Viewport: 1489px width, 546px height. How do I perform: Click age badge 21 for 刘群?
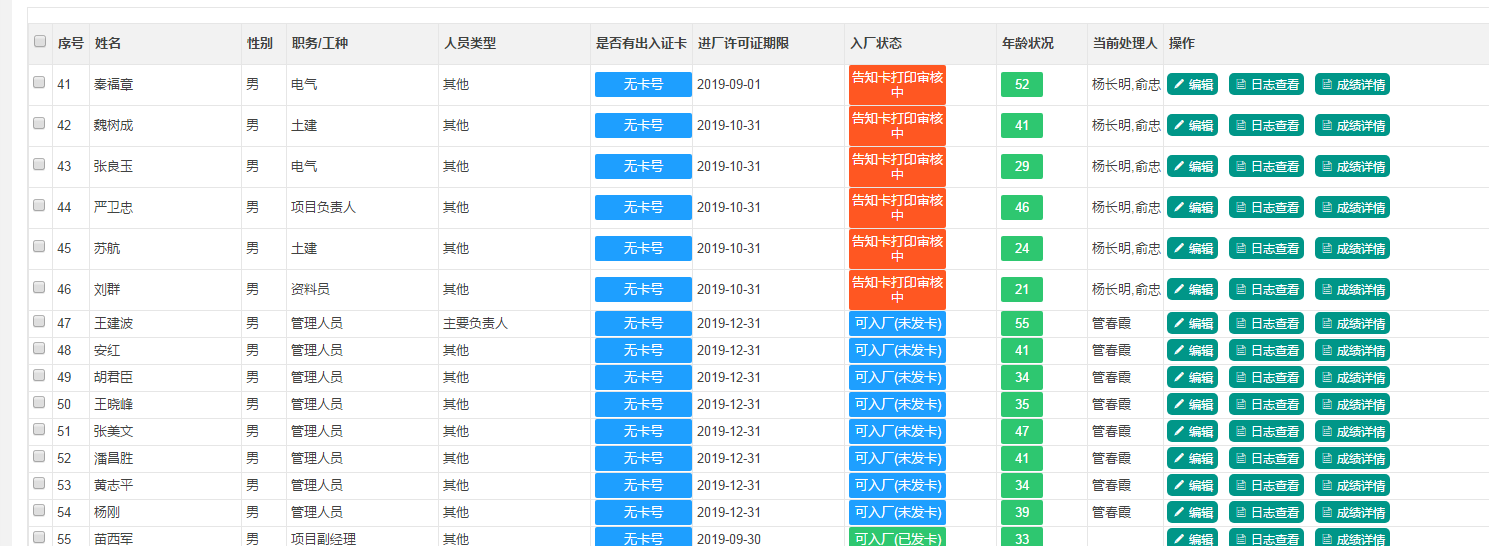click(1022, 289)
